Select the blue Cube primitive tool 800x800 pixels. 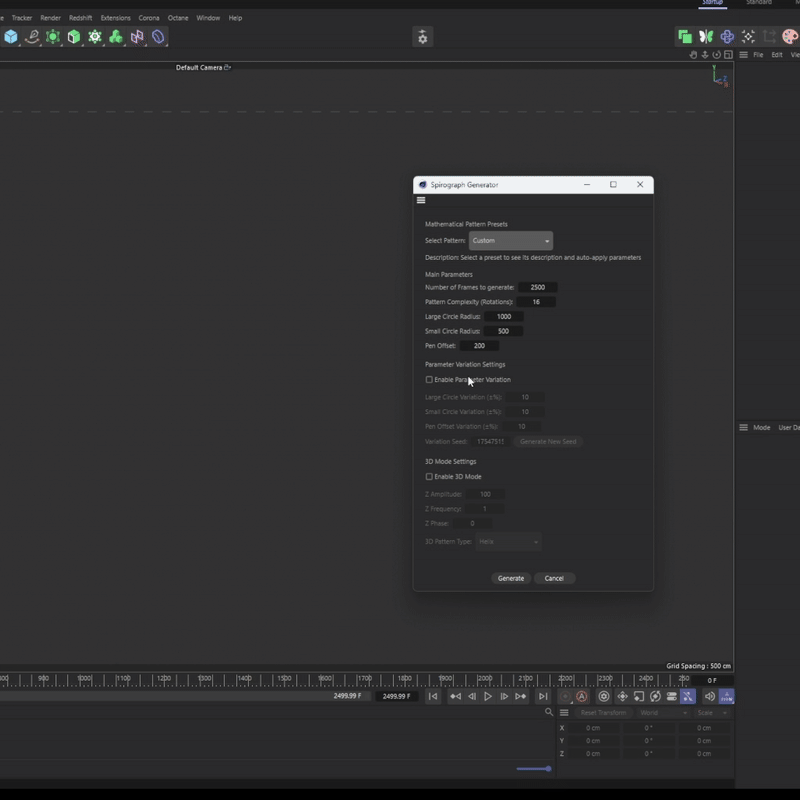(11, 37)
